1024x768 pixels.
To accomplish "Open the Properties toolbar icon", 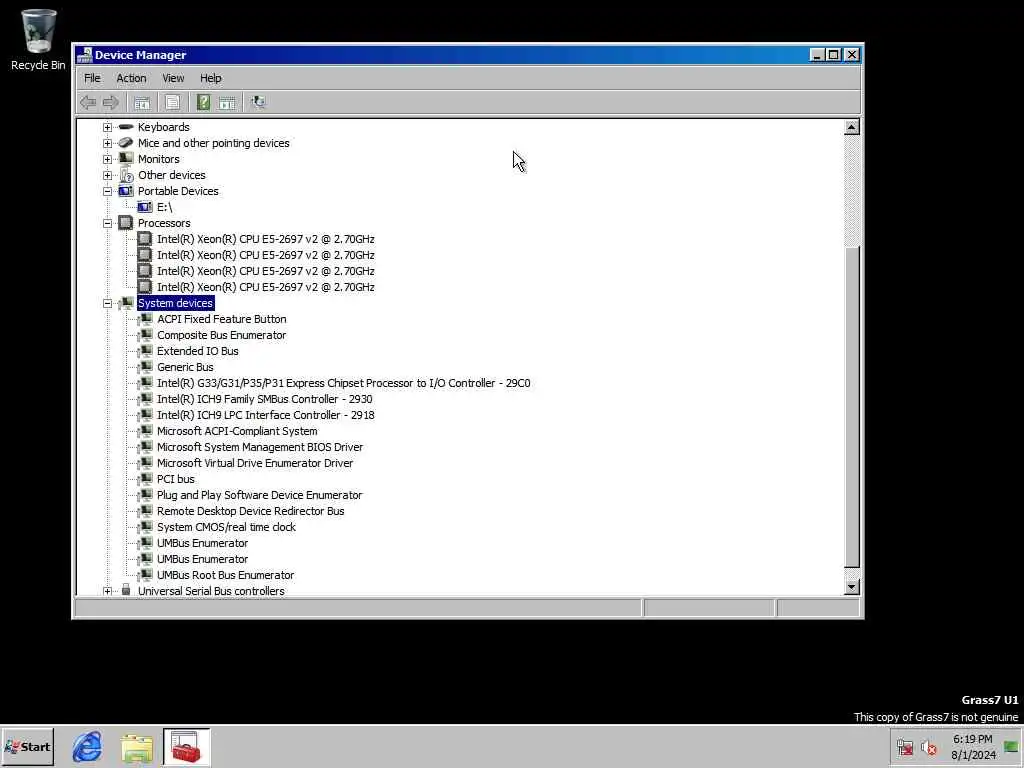I will (172, 102).
